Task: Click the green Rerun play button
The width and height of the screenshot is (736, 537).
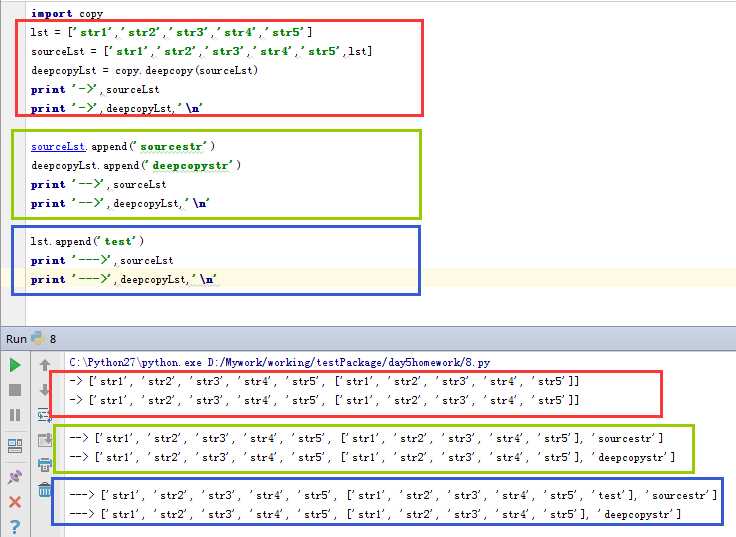Action: 15,365
